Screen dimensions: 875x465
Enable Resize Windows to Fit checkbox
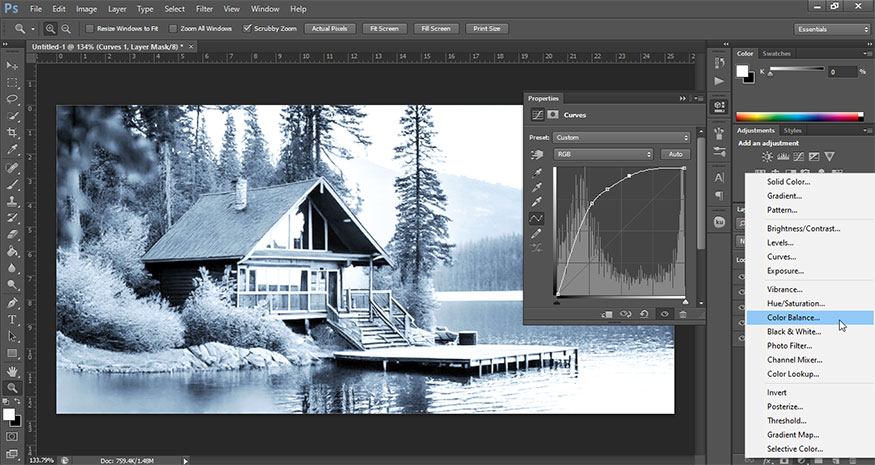(90, 29)
